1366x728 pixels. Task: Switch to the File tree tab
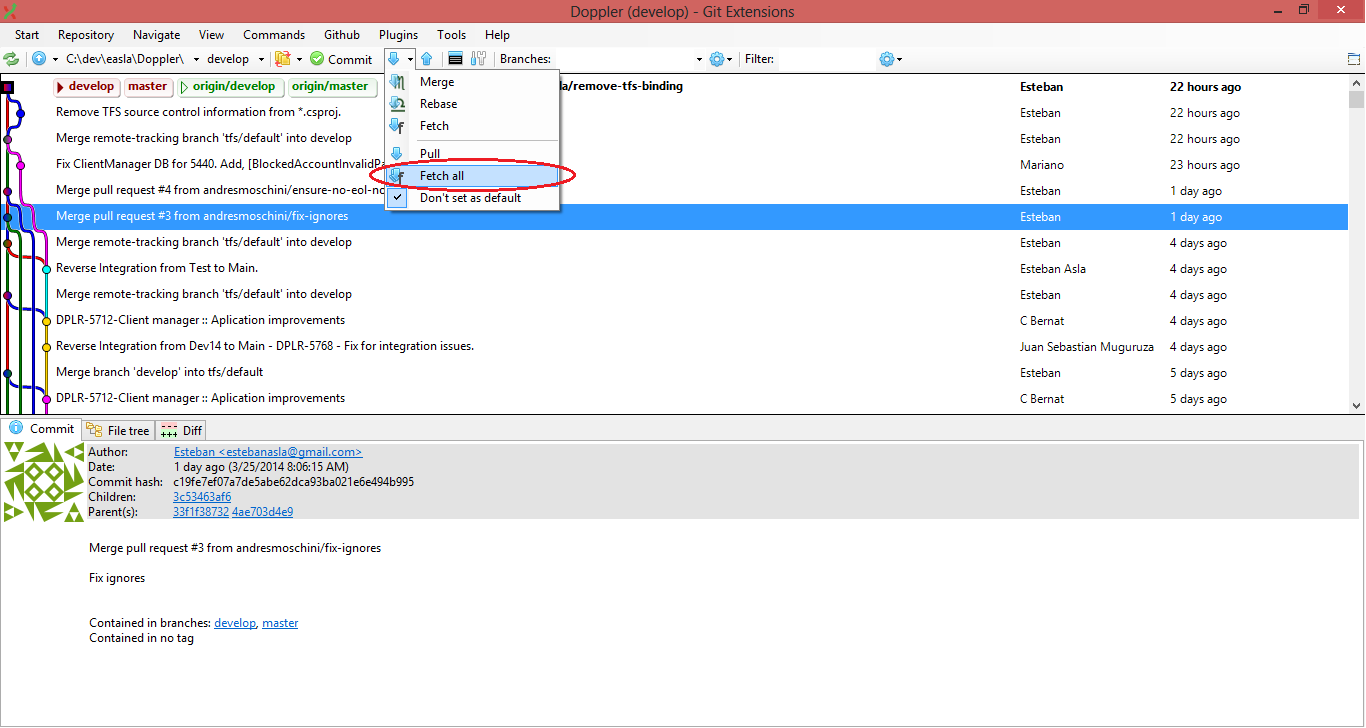click(118, 430)
